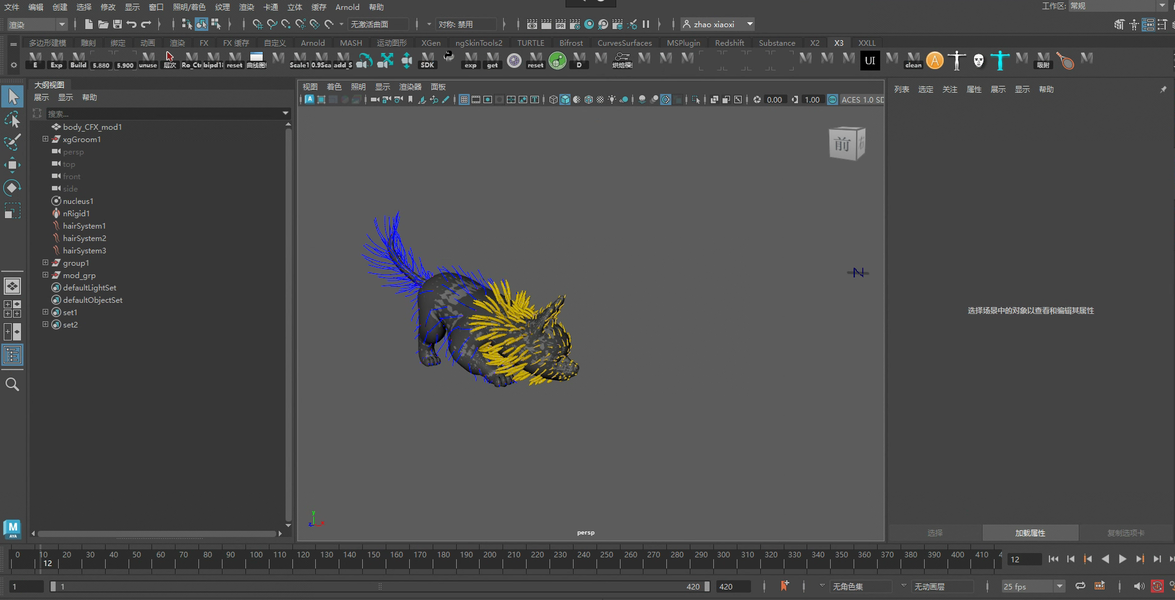Select the arrow Select tool in toolbox
Viewport: 1175px width, 600px height.
pyautogui.click(x=12, y=96)
